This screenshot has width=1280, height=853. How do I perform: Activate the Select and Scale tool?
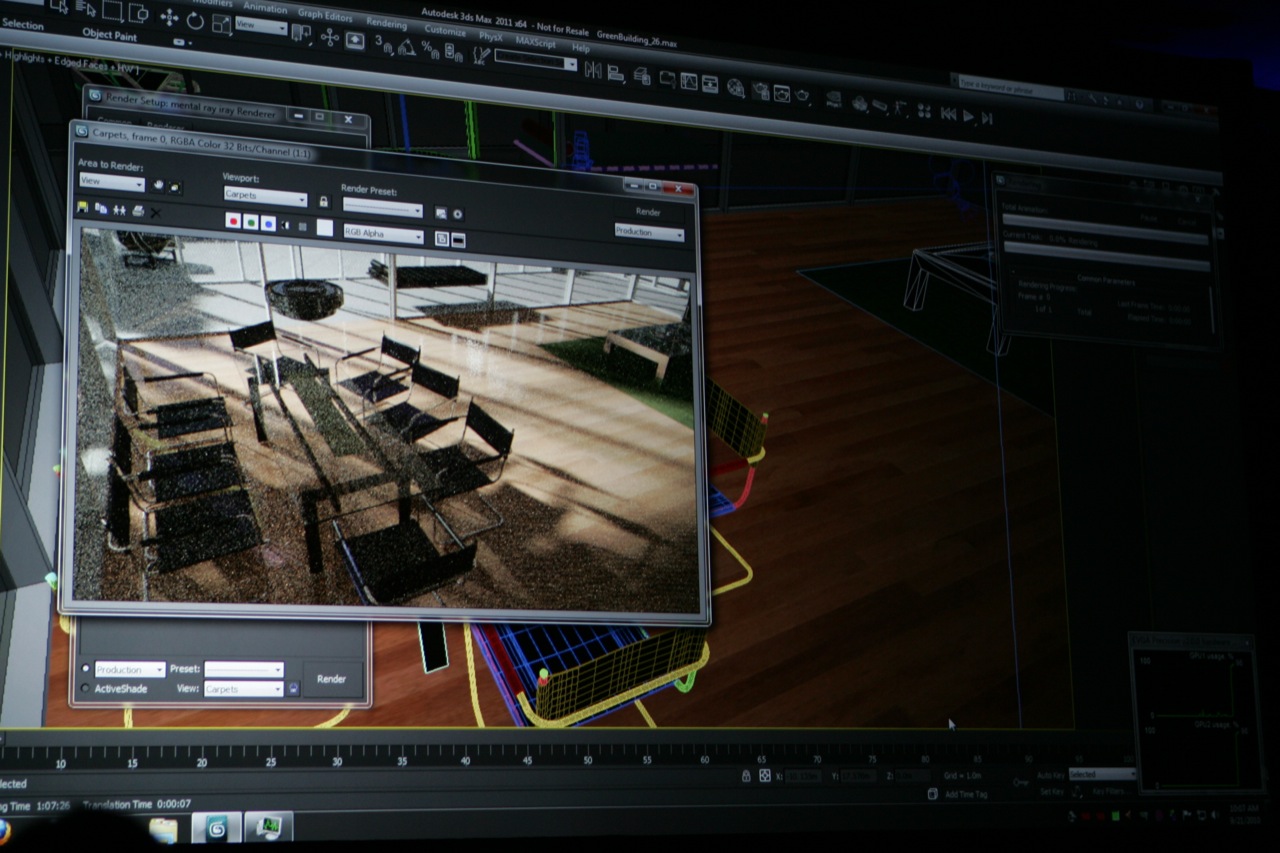tap(221, 24)
